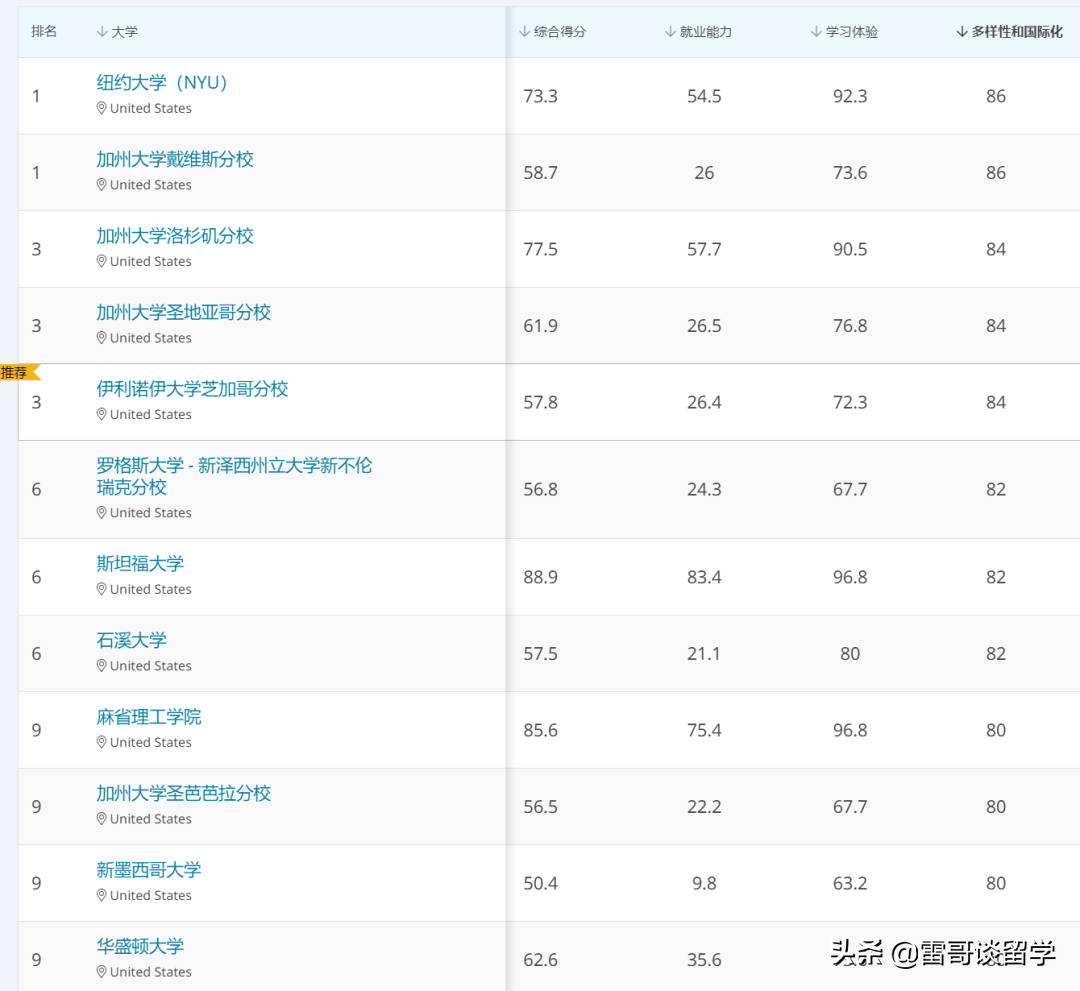
Task: Open 华盛顿大学 link
Action: [x=140, y=946]
